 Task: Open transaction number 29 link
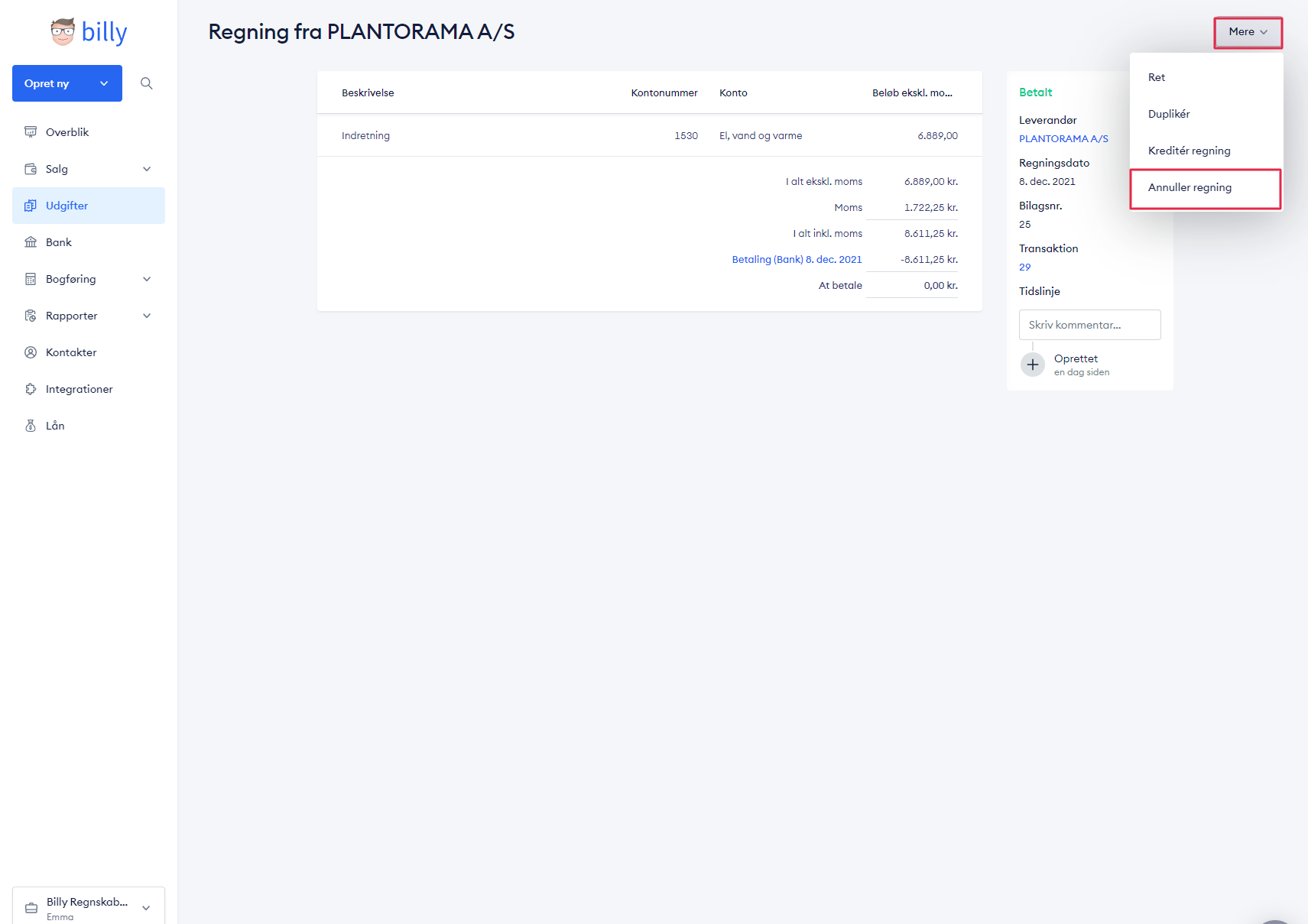[x=1024, y=267]
